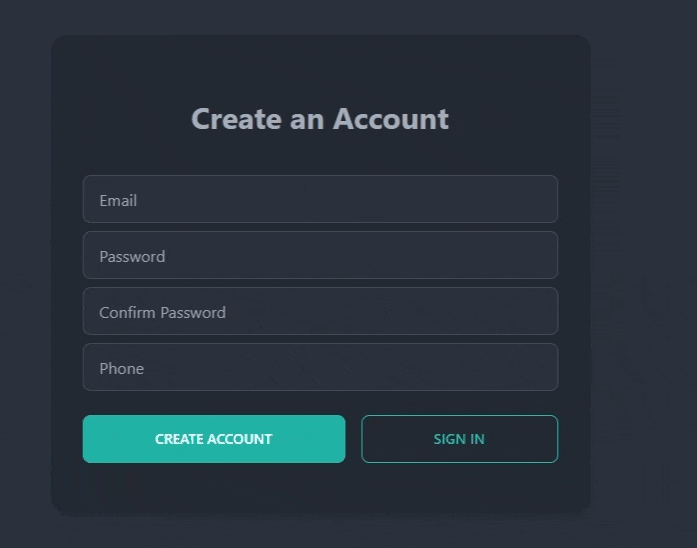Click the Phone placeholder text
The image size is (697, 548).
121,368
